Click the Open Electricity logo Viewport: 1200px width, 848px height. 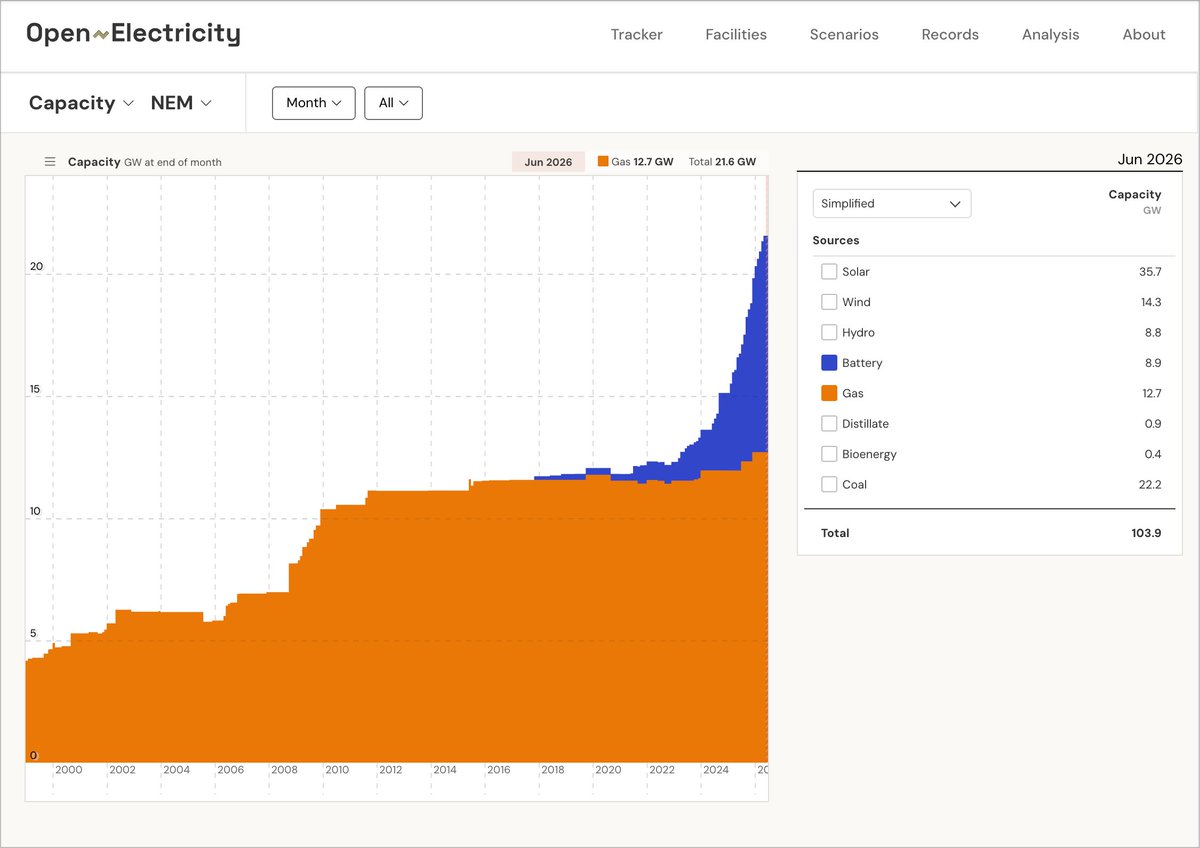point(133,34)
